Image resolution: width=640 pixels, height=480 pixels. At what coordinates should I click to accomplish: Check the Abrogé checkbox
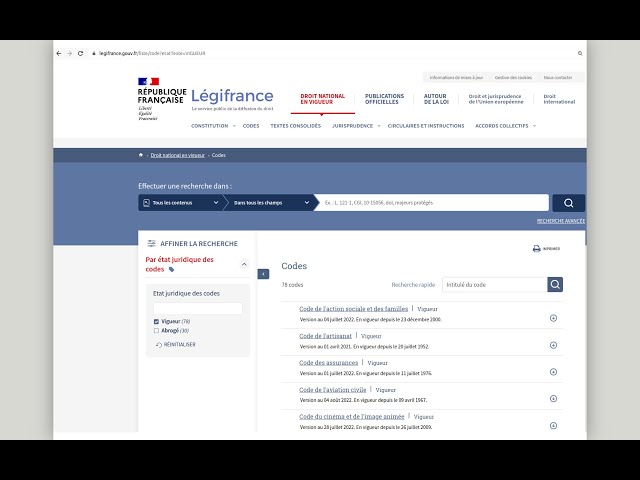156,330
